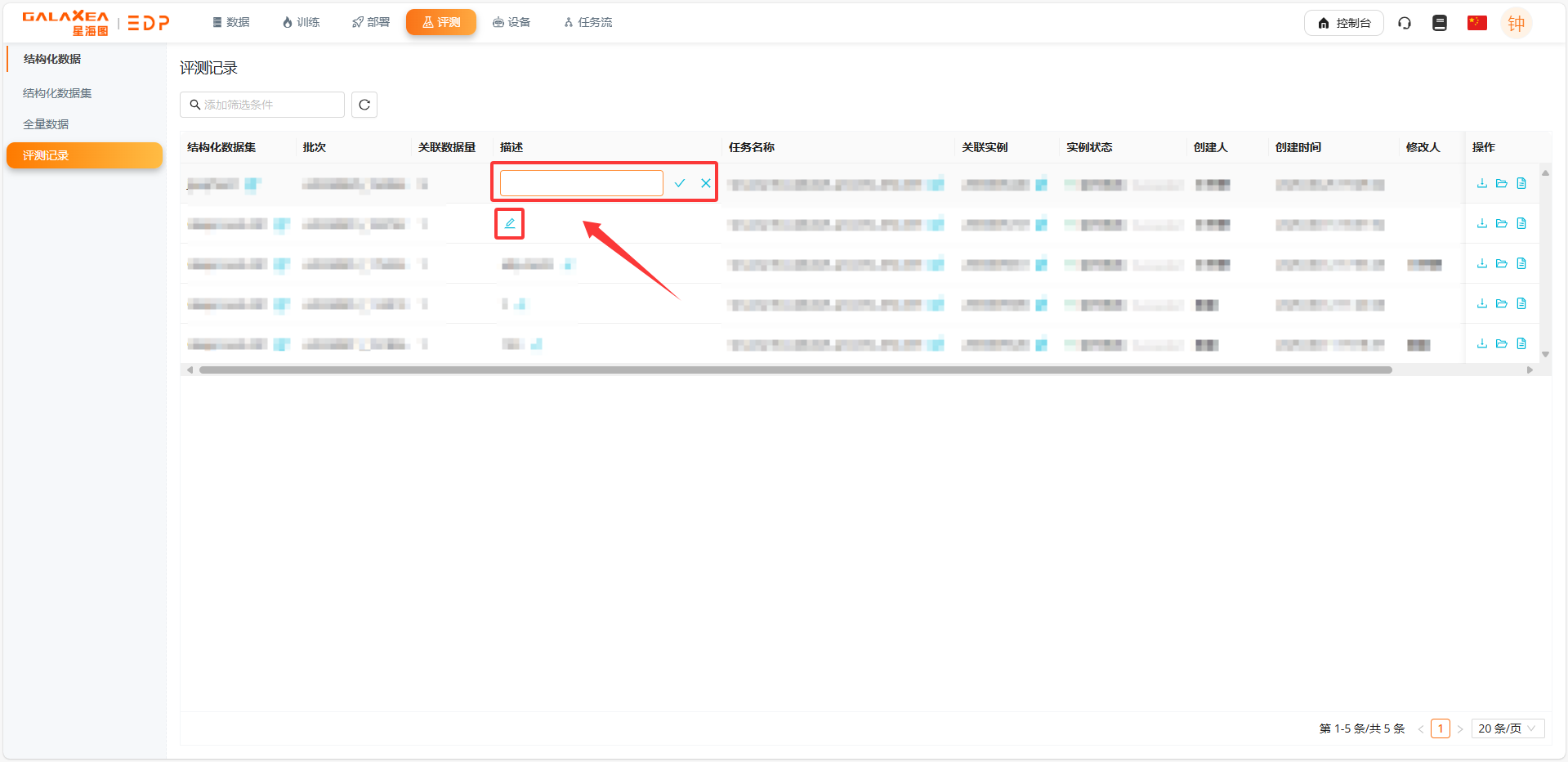The width and height of the screenshot is (1568, 762).
Task: Click the refresh icon beside the filter box
Action: [364, 105]
